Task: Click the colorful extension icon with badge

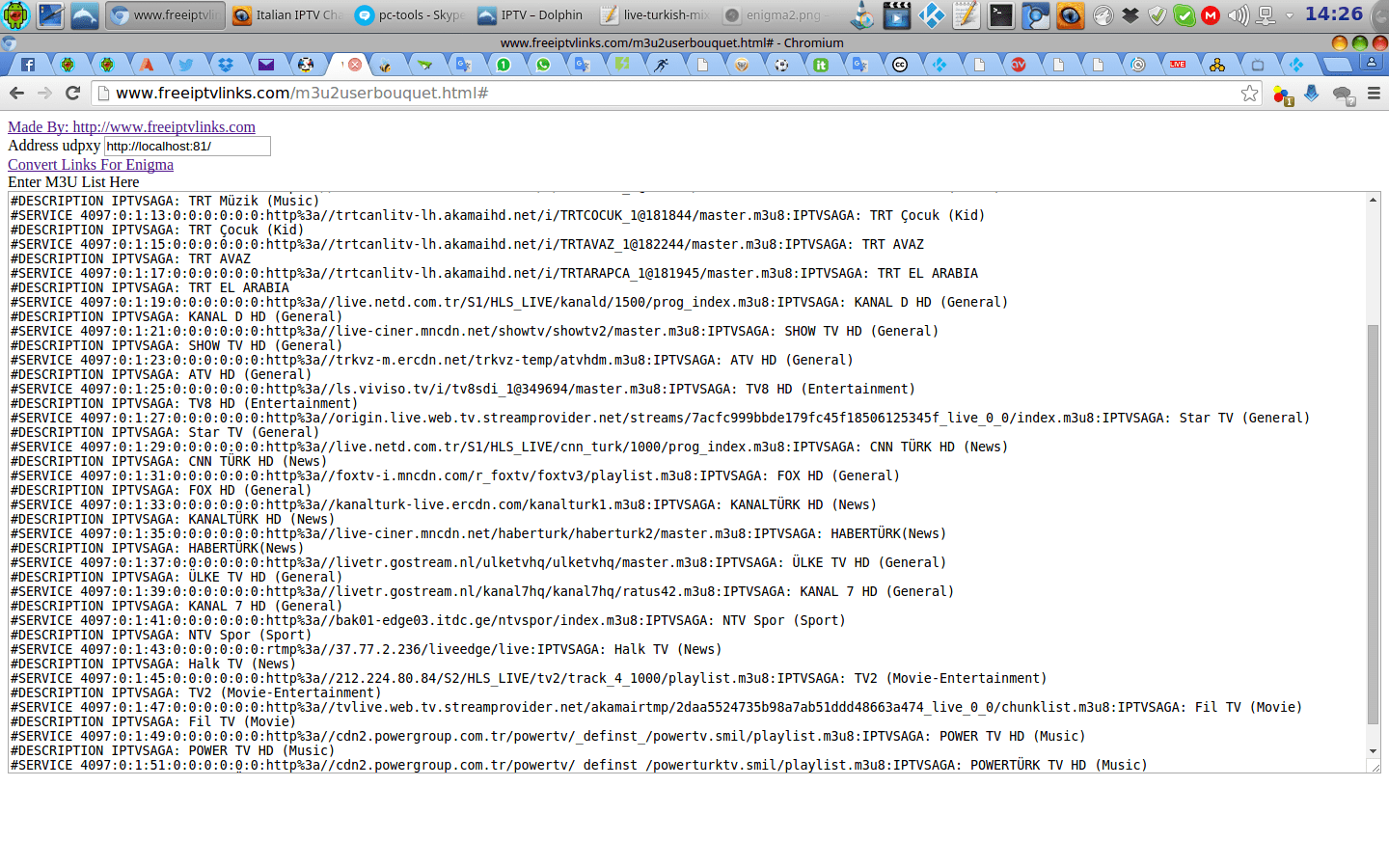Action: click(1282, 94)
